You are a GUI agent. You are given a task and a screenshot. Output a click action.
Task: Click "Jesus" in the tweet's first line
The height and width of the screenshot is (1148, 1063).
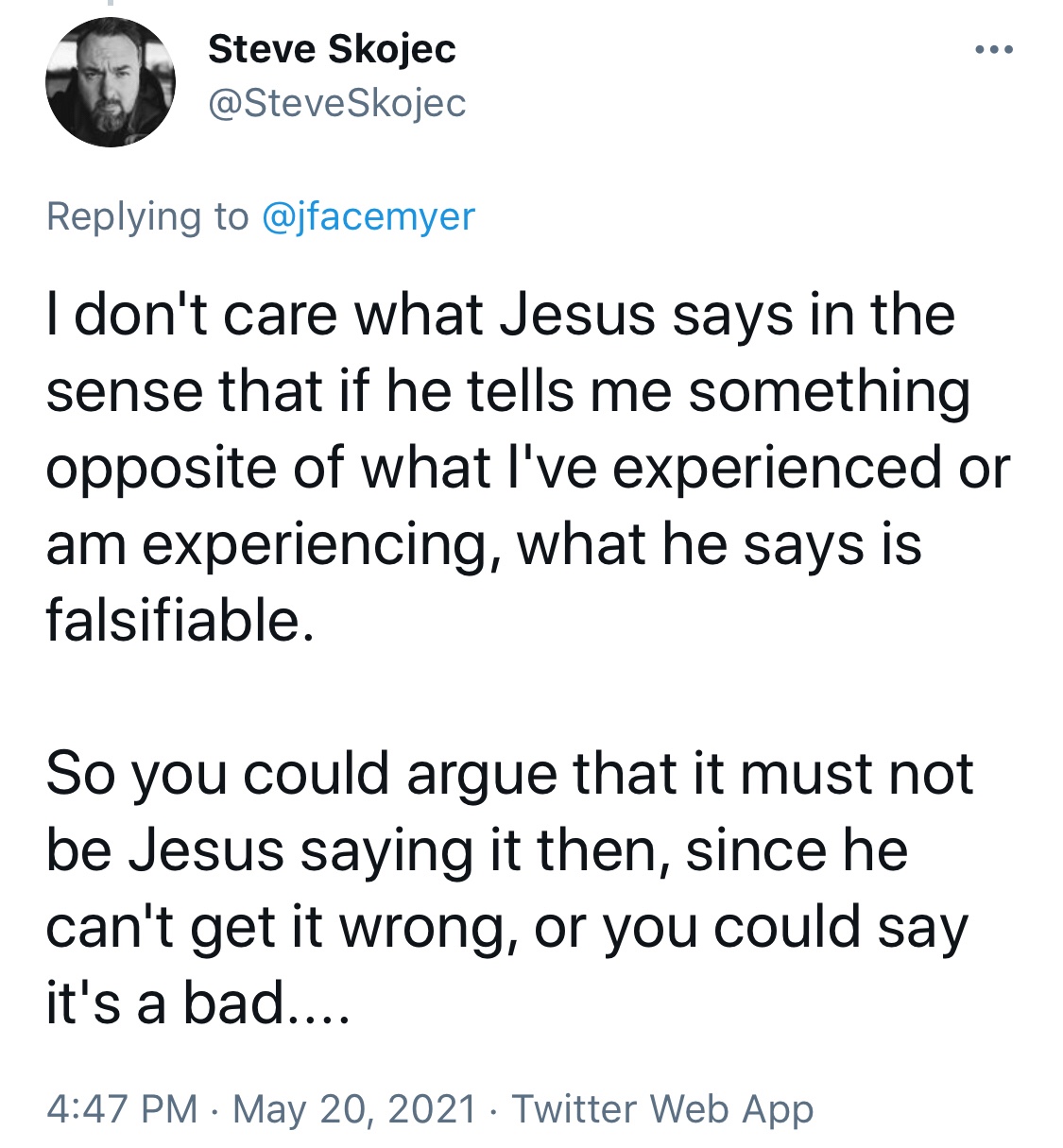tap(577, 315)
